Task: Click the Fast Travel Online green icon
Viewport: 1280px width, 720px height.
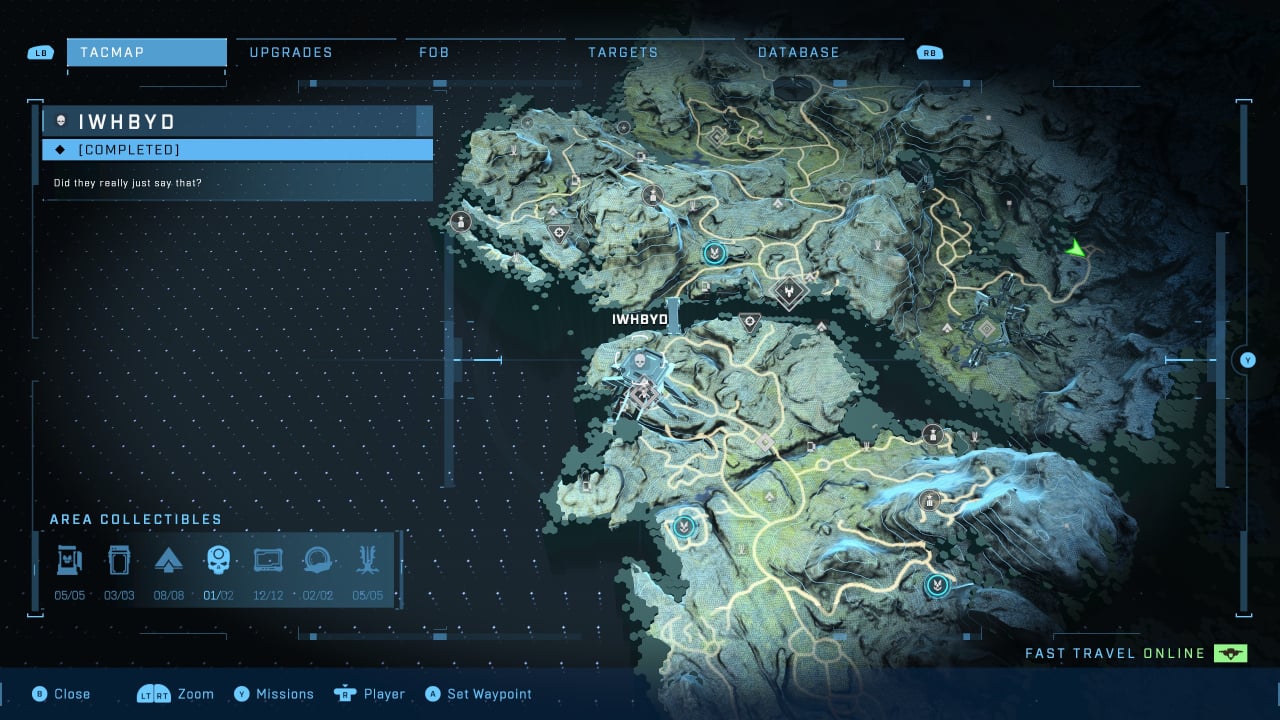Action: 1231,653
